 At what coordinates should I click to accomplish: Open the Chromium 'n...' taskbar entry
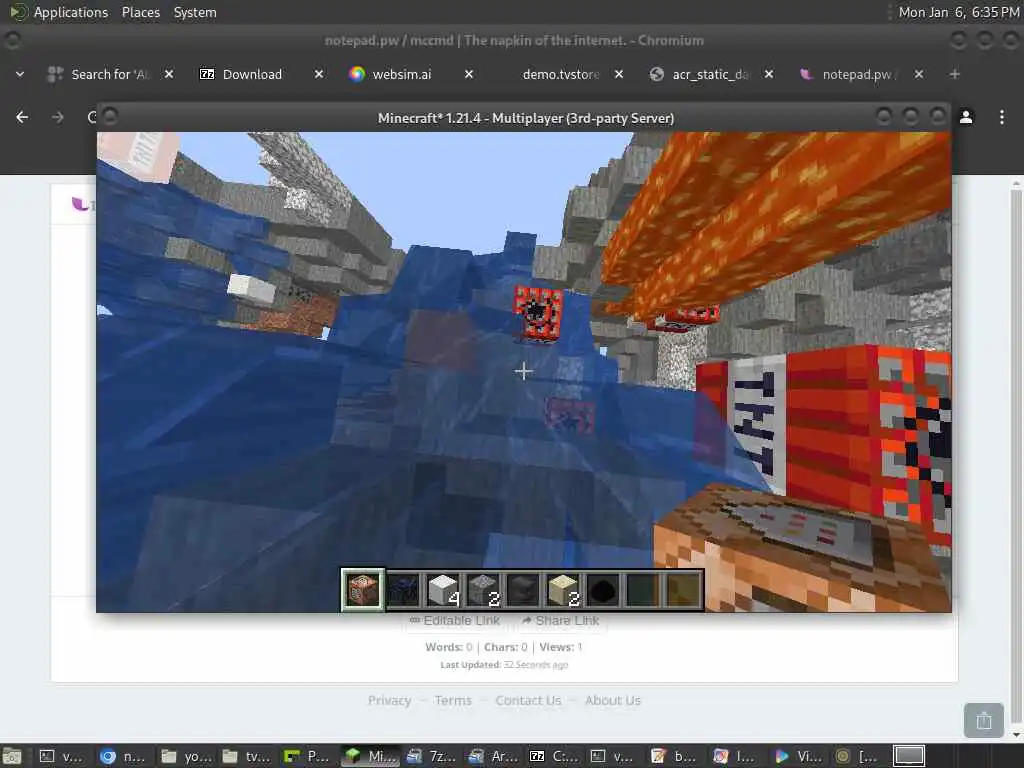point(123,756)
